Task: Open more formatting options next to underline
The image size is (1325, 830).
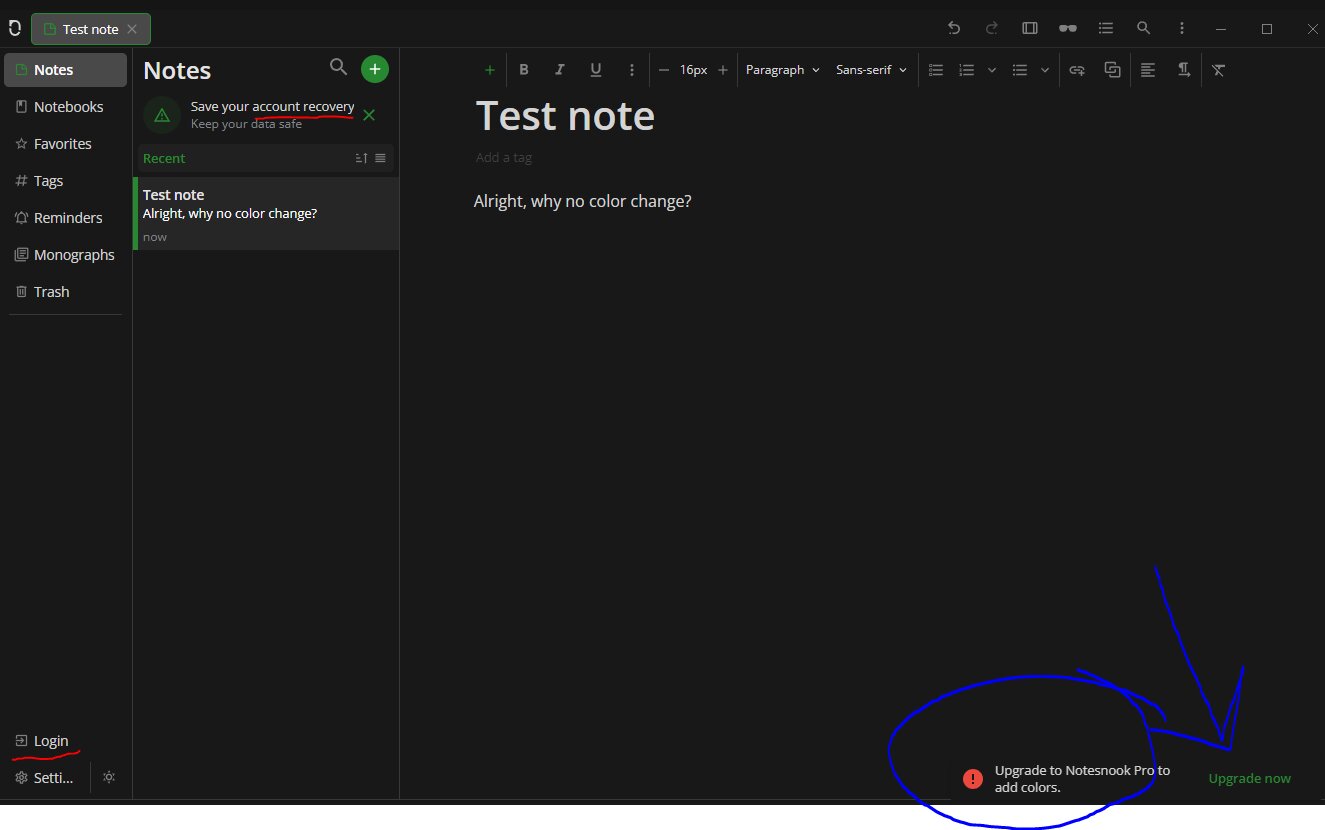Action: 631,70
